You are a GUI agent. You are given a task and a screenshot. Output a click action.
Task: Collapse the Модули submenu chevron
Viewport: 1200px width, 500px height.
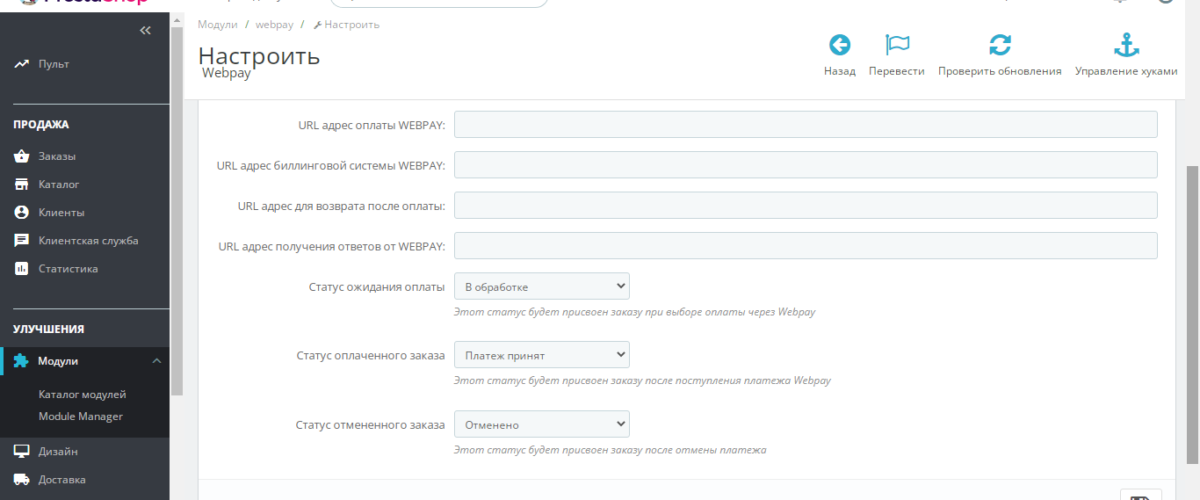[x=156, y=361]
